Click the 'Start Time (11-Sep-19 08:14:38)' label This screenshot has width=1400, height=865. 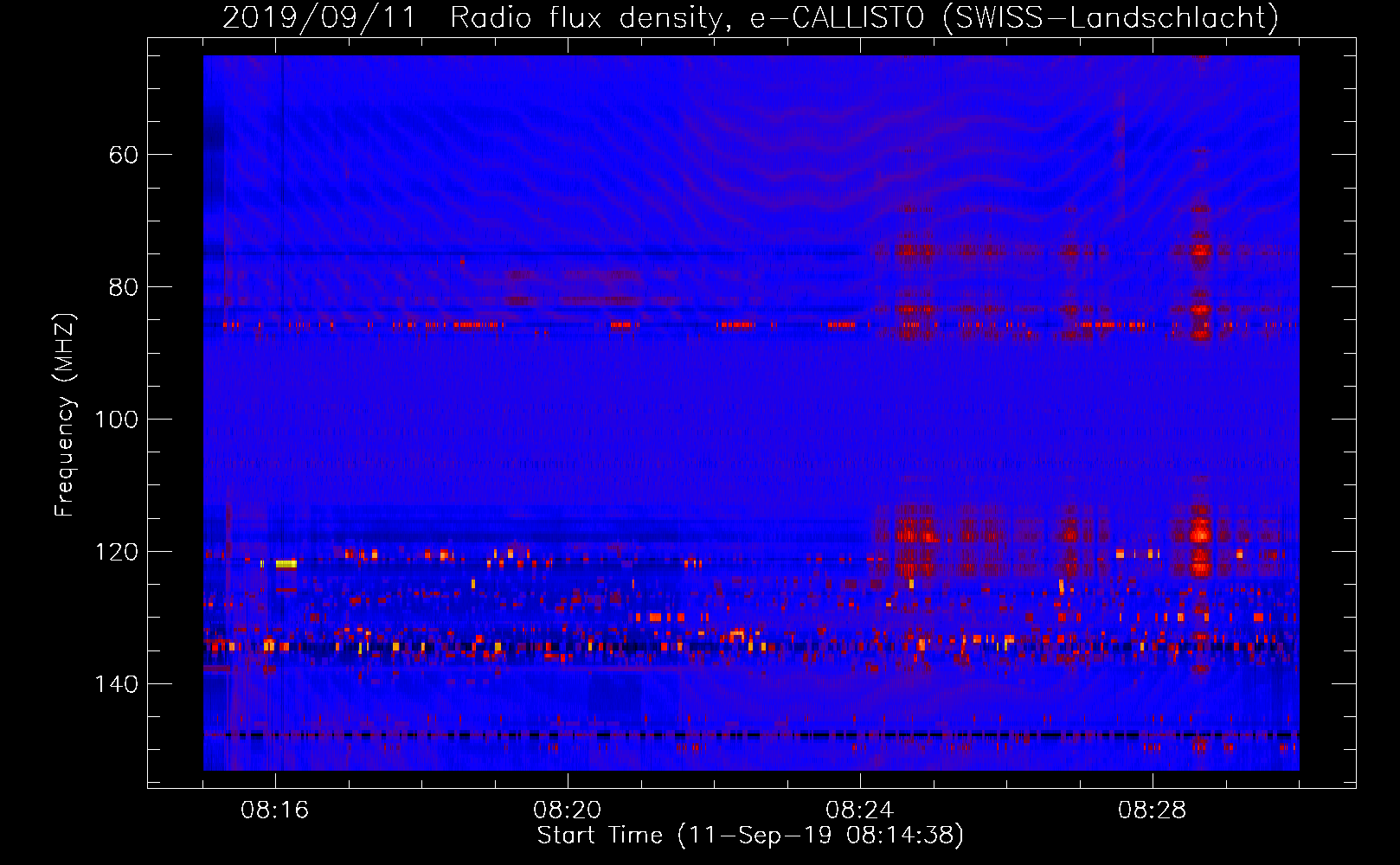tap(750, 836)
